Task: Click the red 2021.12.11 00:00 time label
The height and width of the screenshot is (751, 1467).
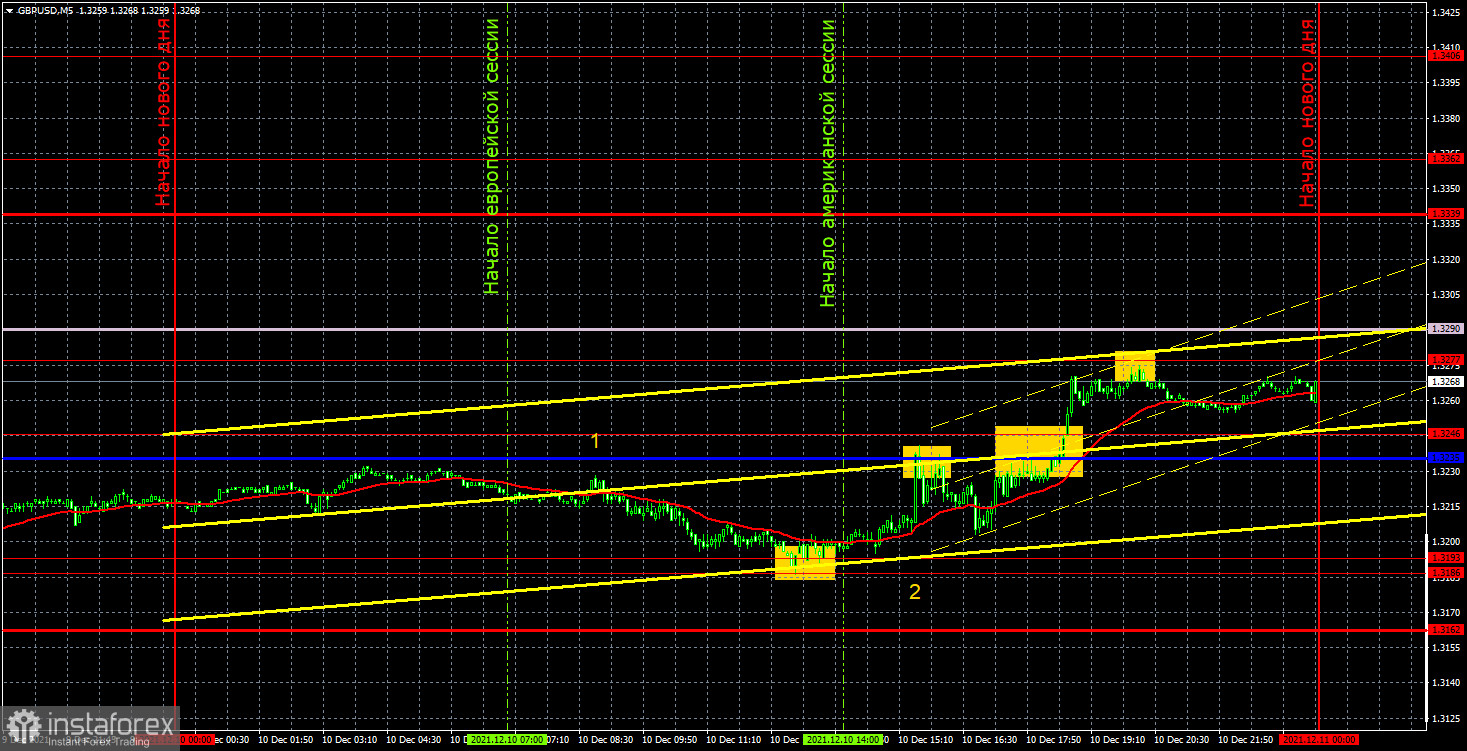Action: point(1320,739)
